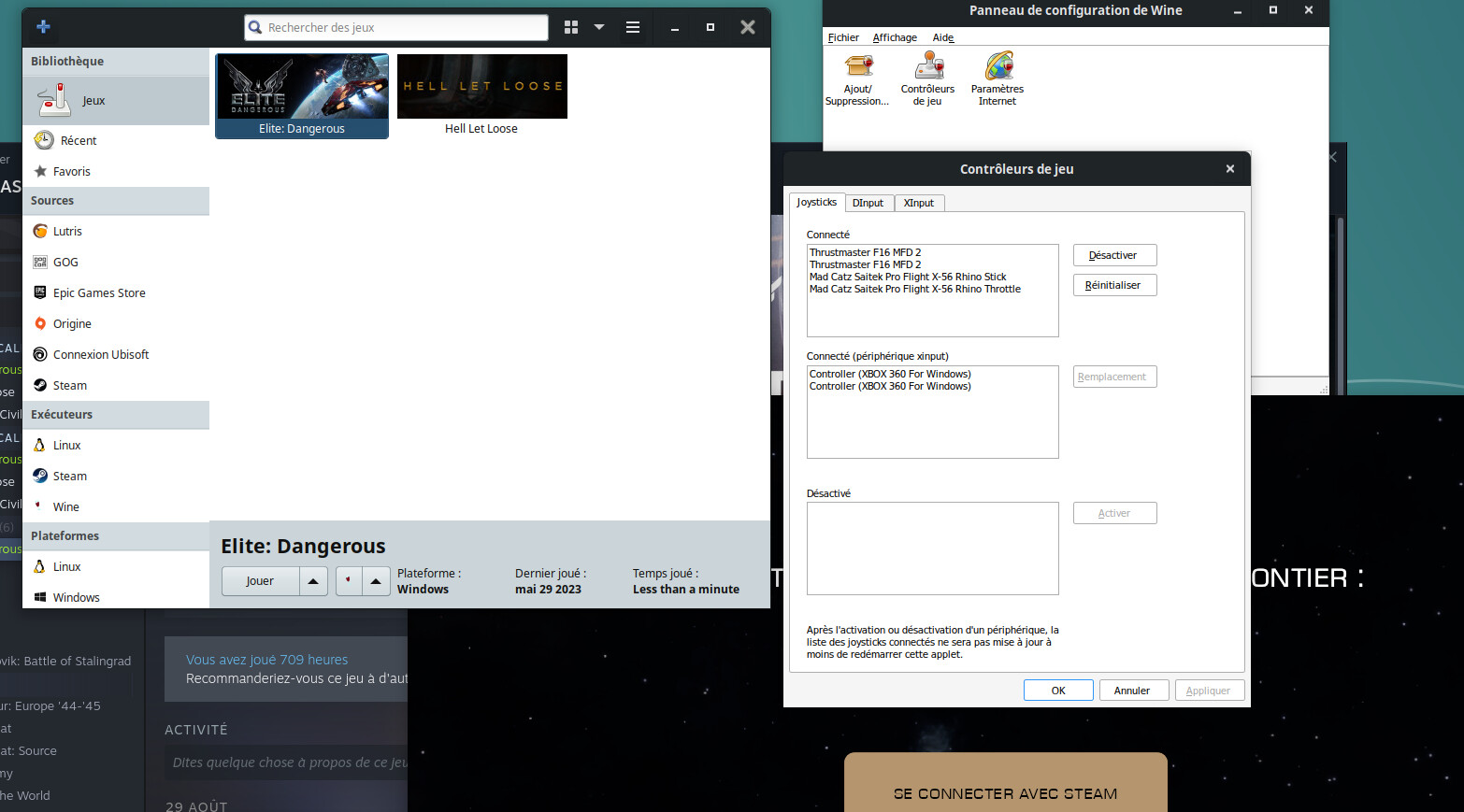Select Steam under Sources
The height and width of the screenshot is (812, 1464).
[116, 385]
